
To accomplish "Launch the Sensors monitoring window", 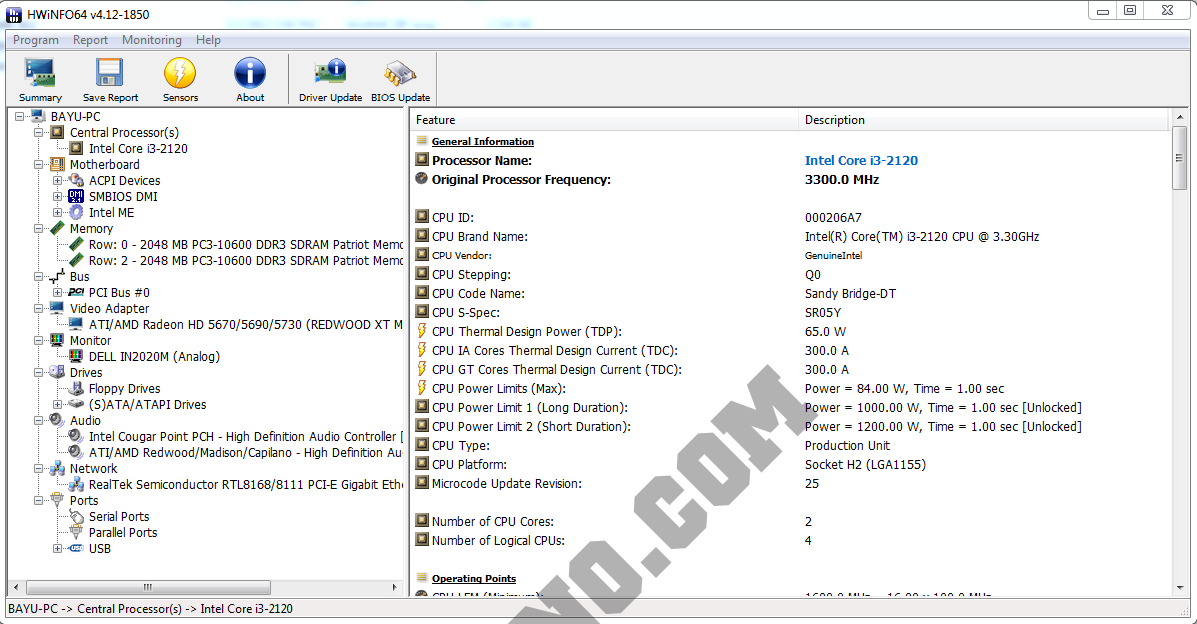I will coord(180,79).
